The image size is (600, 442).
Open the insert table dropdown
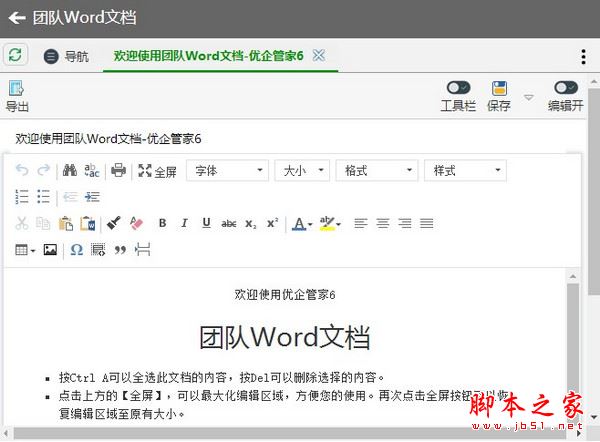click(x=25, y=250)
